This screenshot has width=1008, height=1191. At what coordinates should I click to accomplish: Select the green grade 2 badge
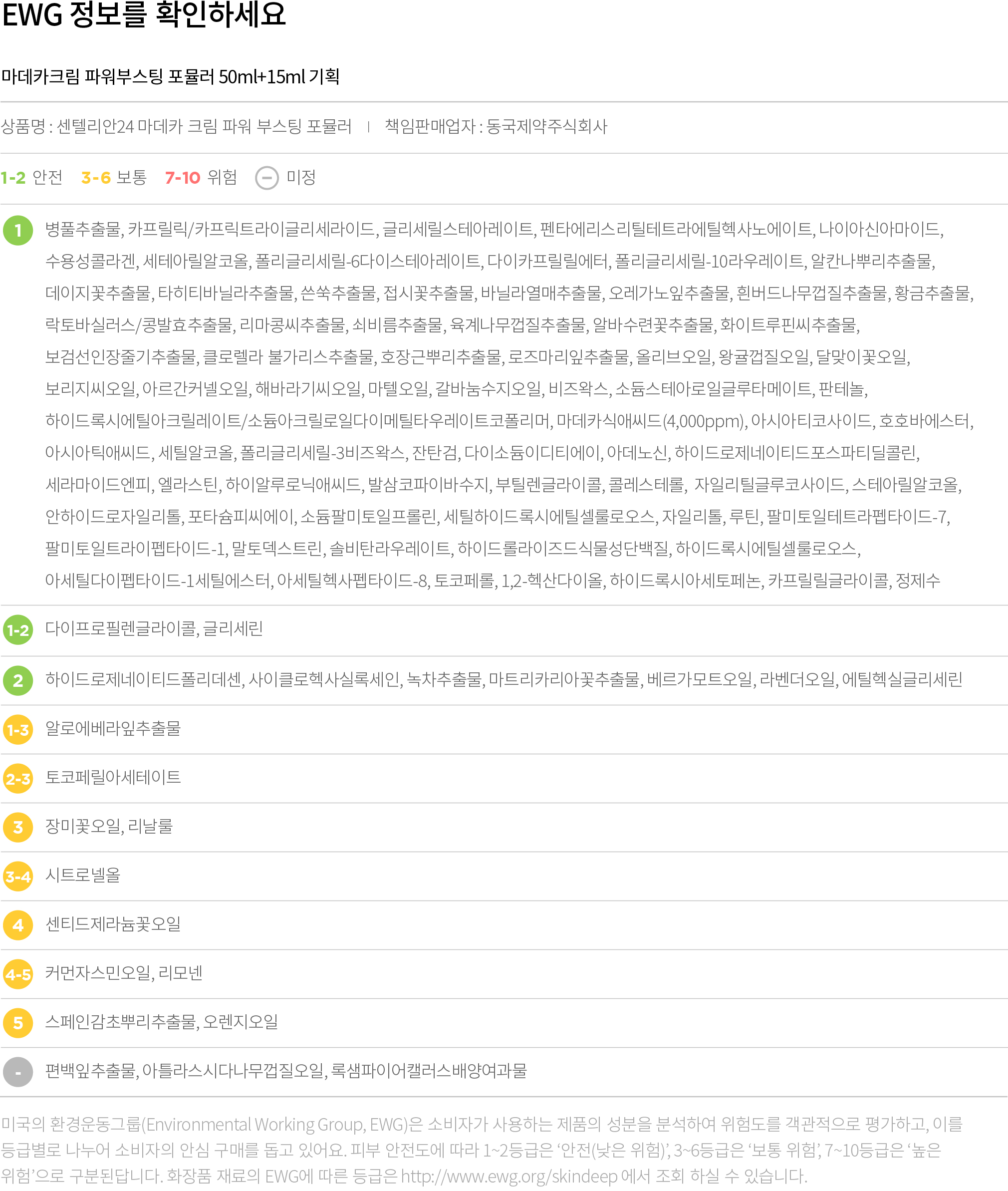click(17, 680)
